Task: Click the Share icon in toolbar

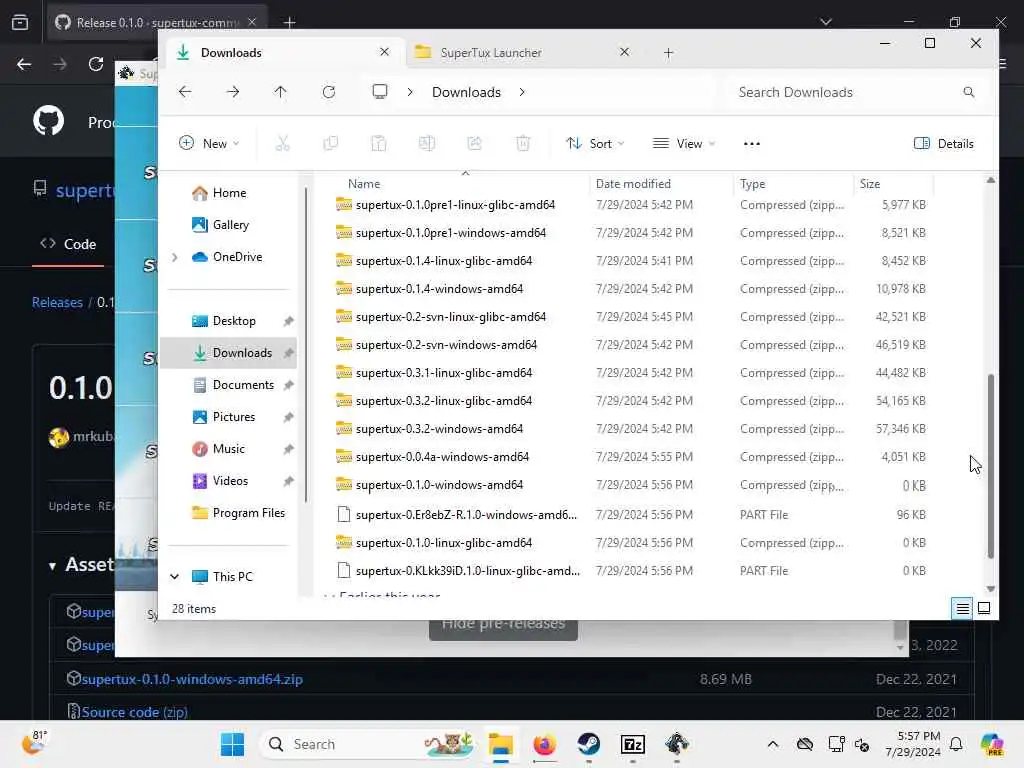Action: (475, 144)
